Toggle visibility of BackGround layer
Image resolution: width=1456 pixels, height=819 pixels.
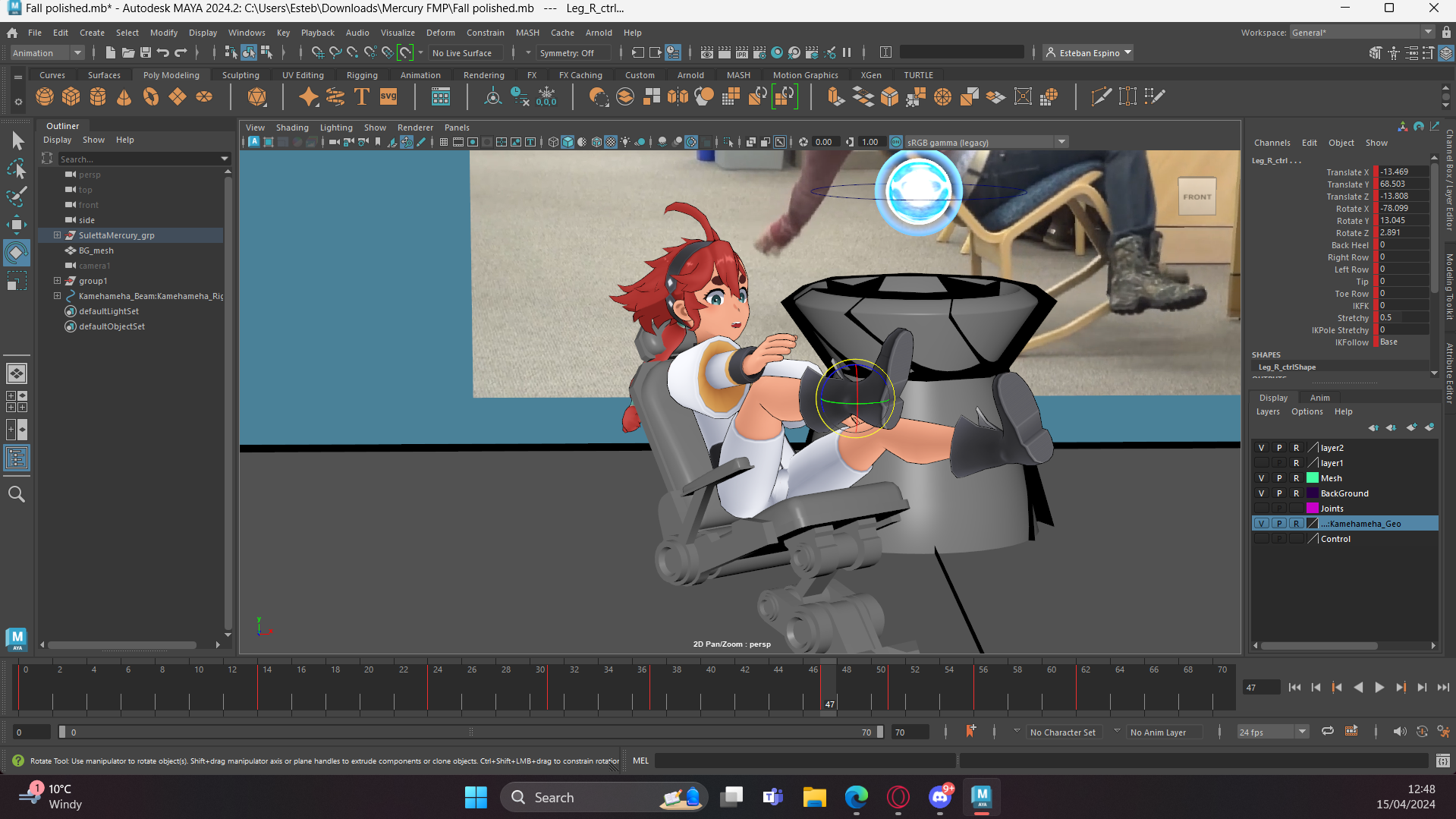1261,493
